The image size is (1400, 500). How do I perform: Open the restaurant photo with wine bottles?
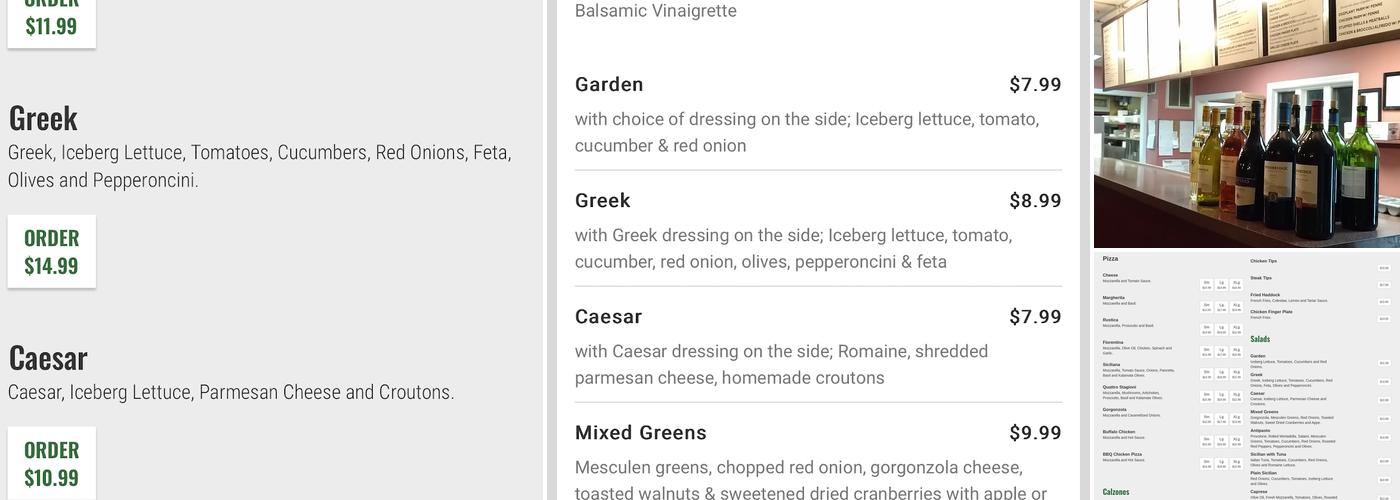(1246, 123)
